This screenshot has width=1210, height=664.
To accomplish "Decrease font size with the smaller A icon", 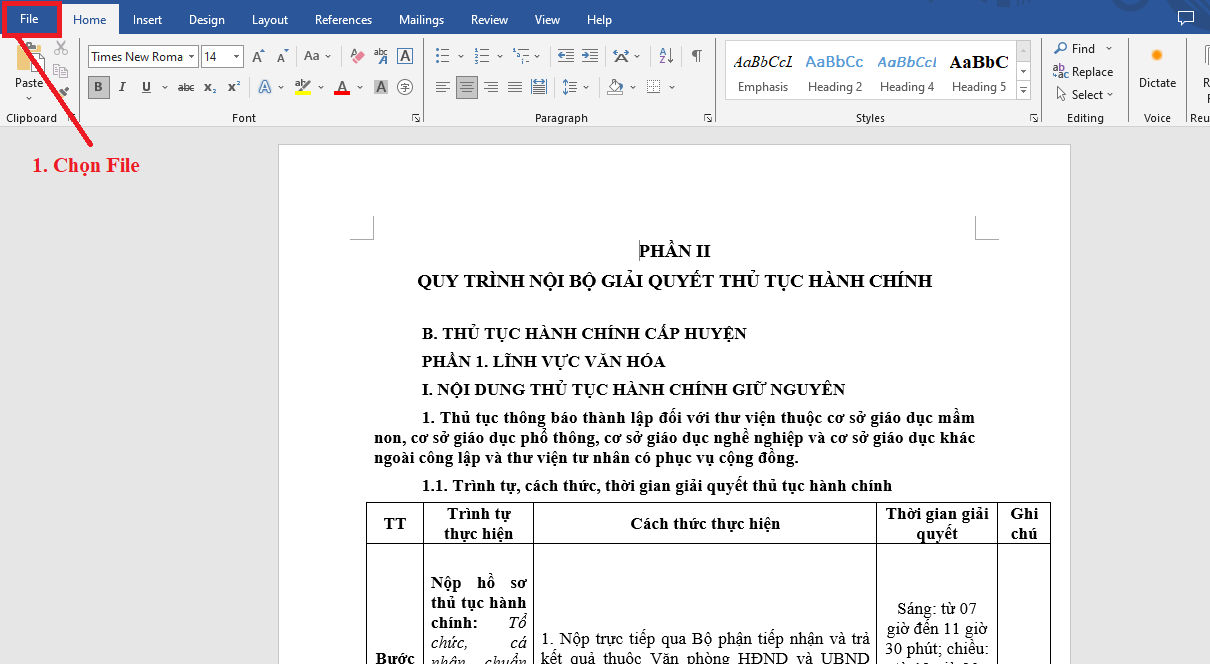I will (x=281, y=56).
